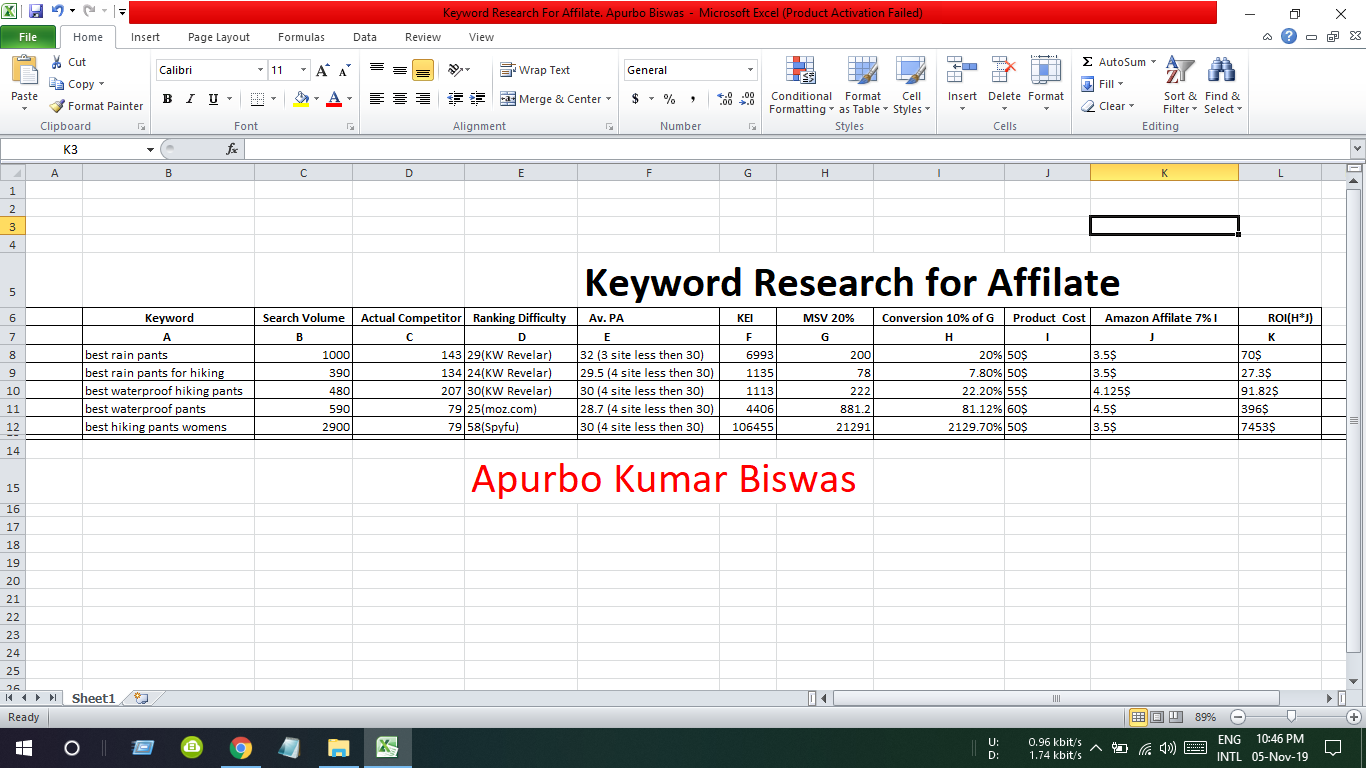Open the General number format dropdown
This screenshot has width=1366, height=768.
(x=750, y=70)
